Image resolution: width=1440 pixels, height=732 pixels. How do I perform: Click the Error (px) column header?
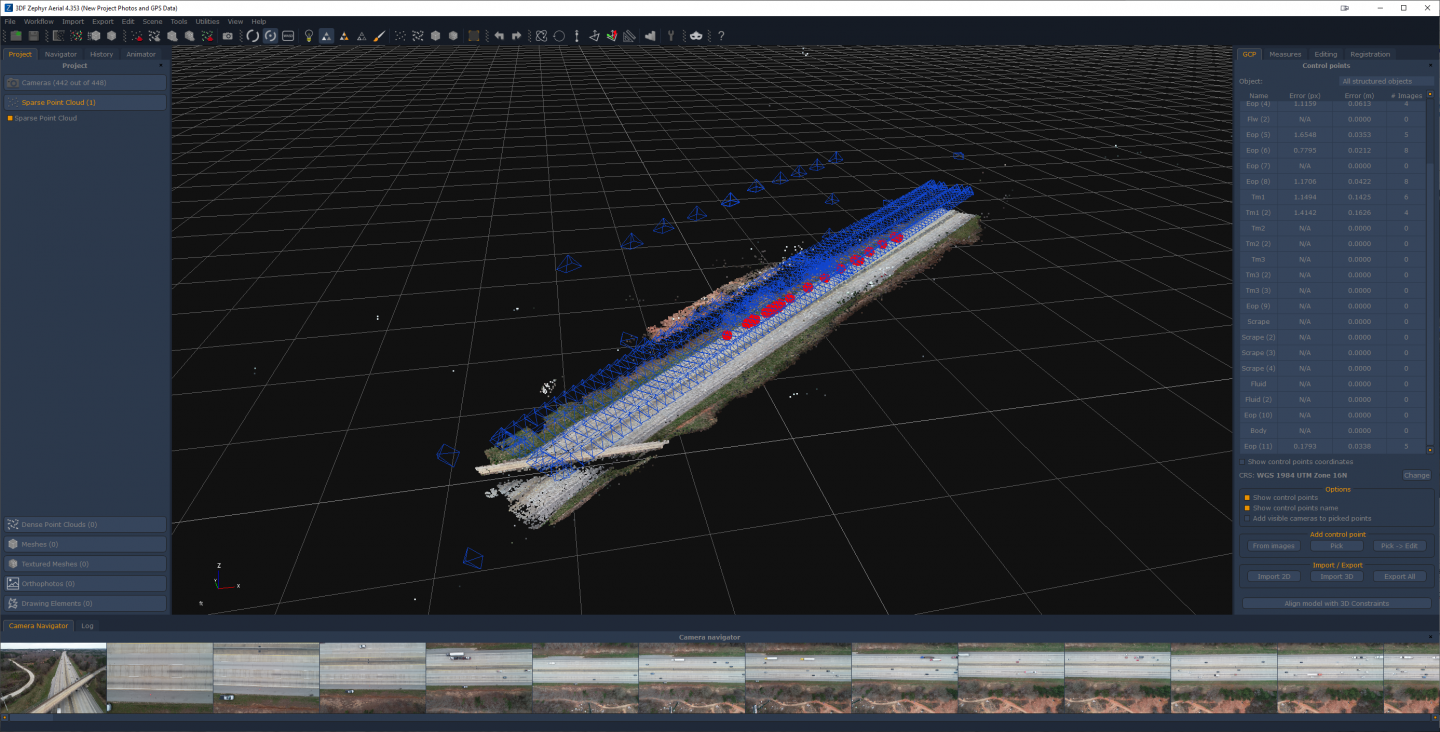click(x=1305, y=96)
